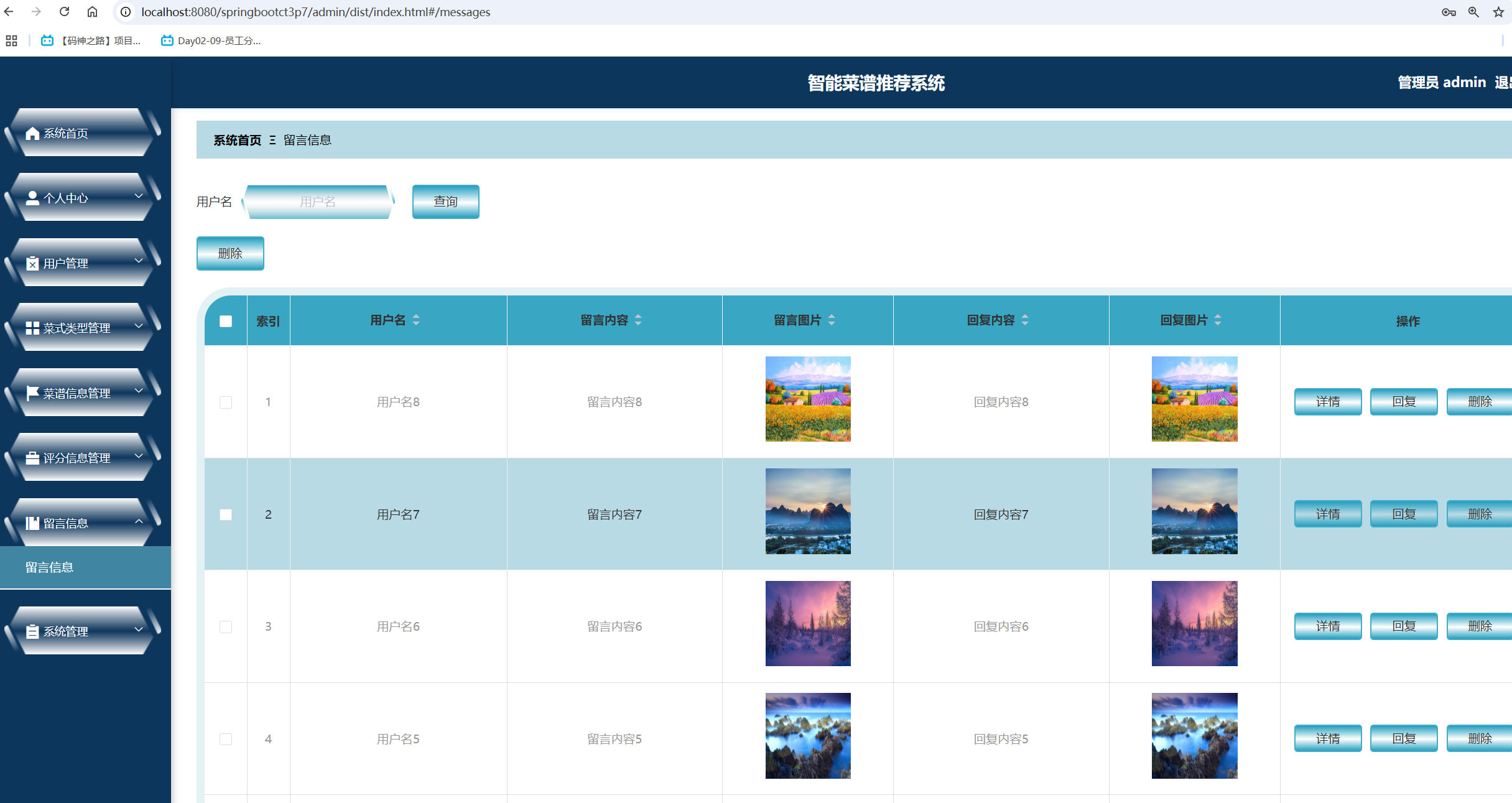Click the browser forward arrow
1512x803 pixels.
pyautogui.click(x=36, y=12)
